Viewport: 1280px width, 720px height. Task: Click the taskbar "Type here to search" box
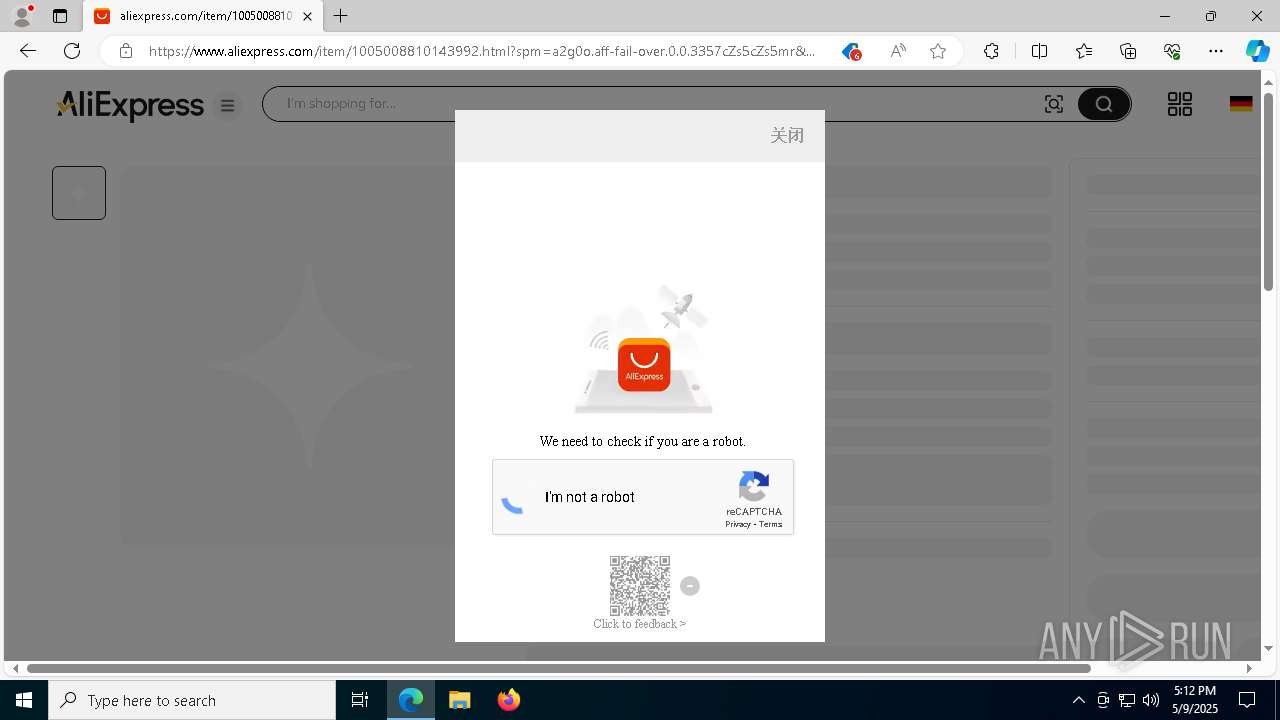tap(192, 700)
